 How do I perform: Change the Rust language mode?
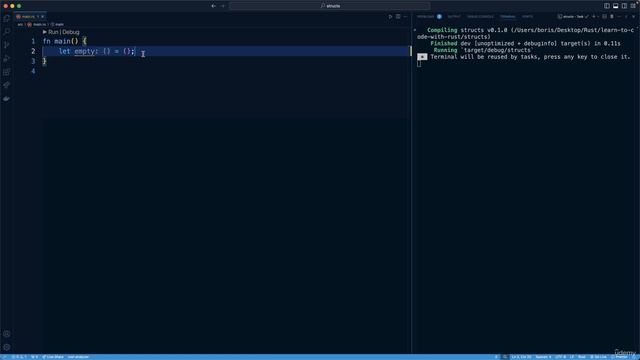point(582,357)
